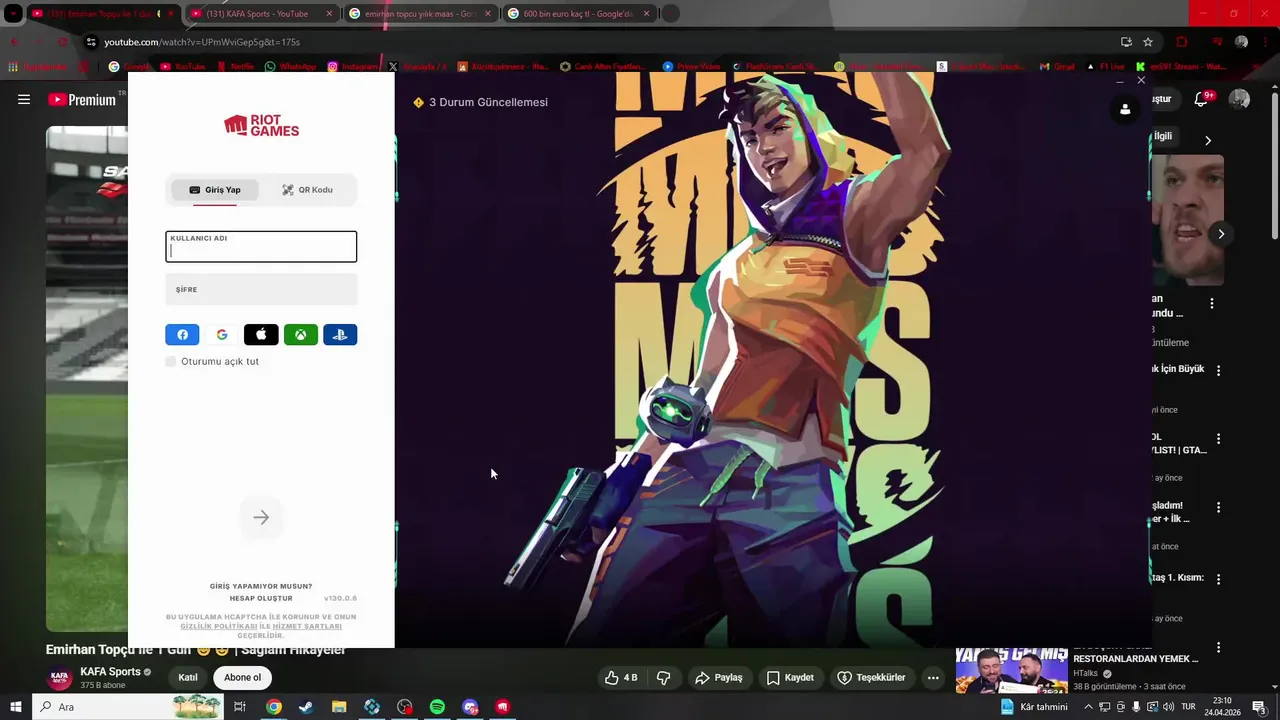
Task: Sign in with the Xbox icon
Action: pos(300,335)
